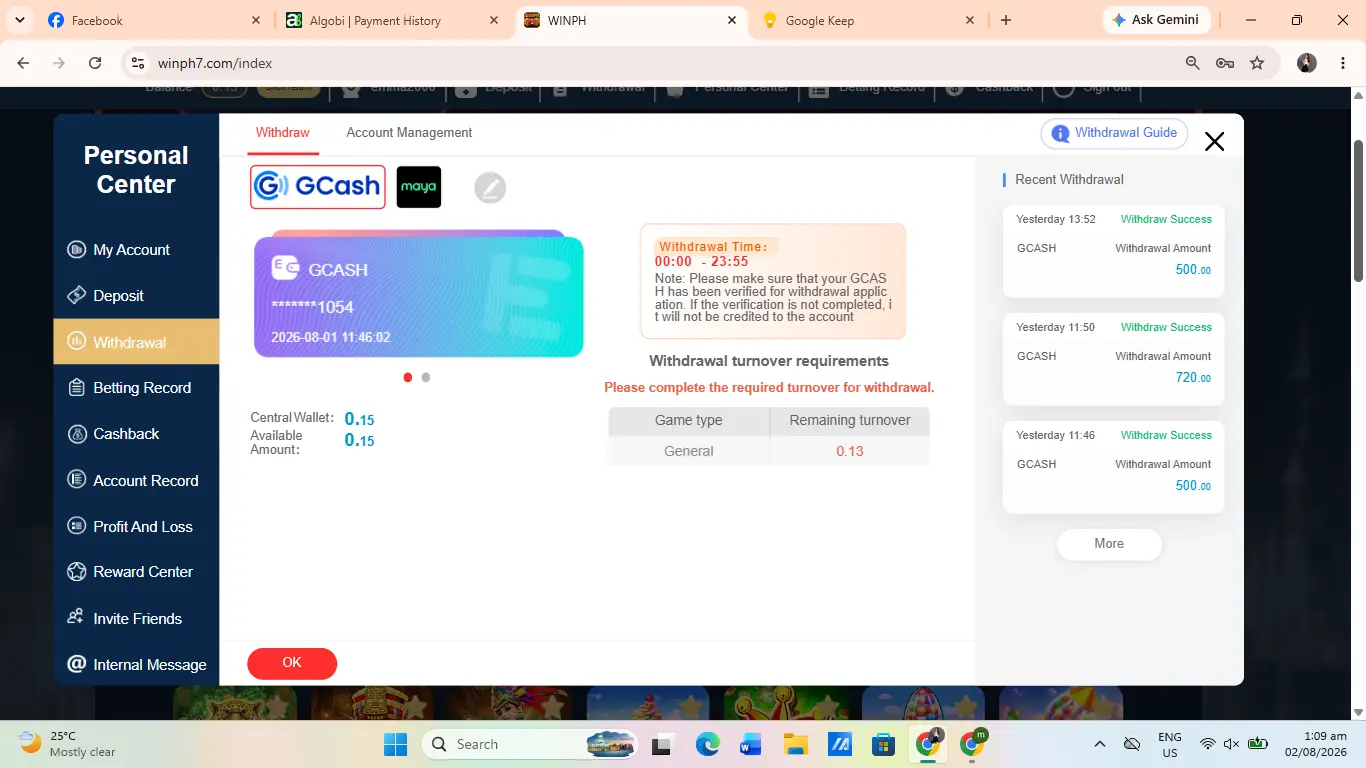Reload the page with the refresh icon
The image size is (1366, 768).
tap(95, 63)
